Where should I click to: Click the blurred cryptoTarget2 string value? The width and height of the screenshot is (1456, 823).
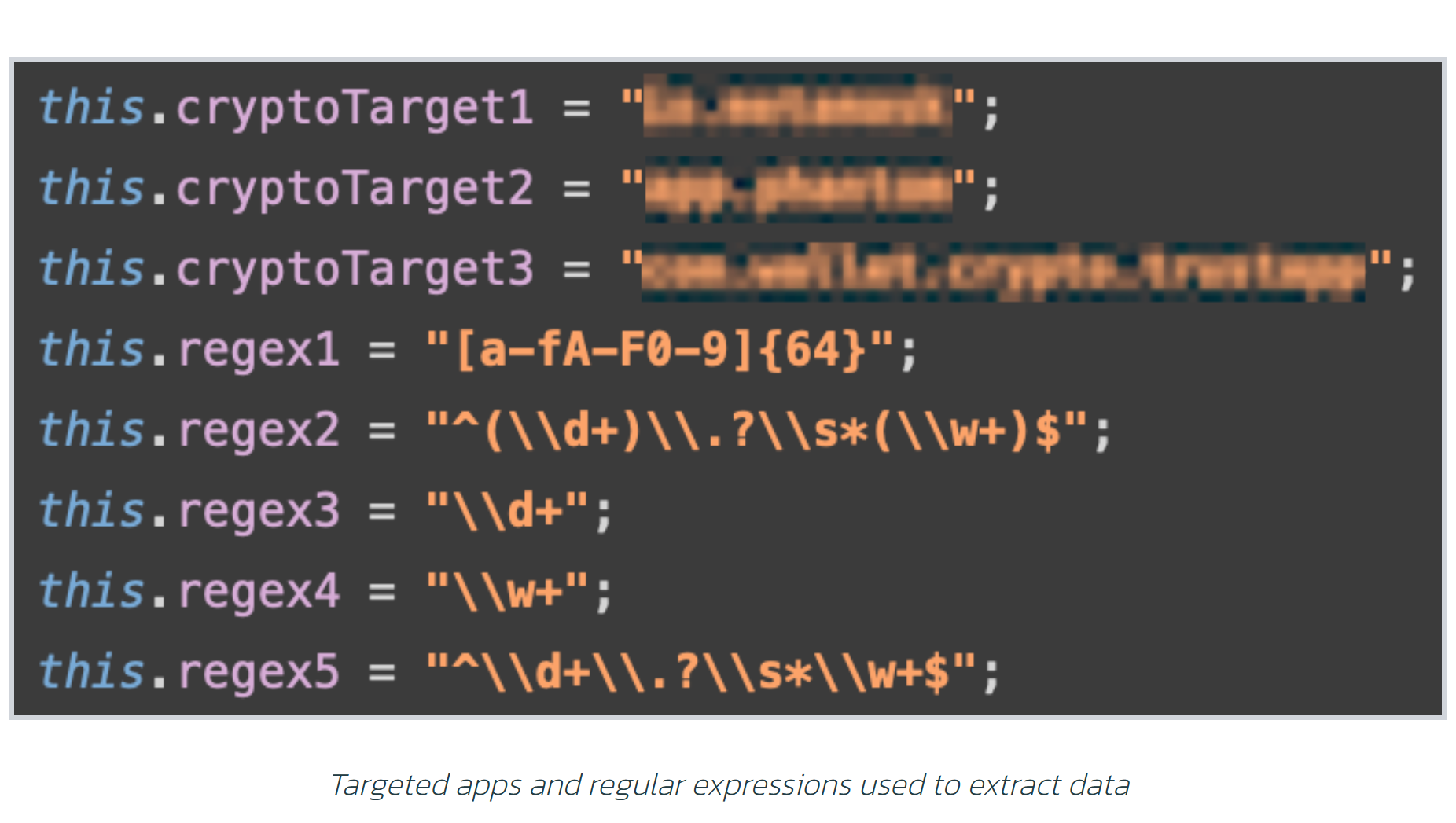797,189
